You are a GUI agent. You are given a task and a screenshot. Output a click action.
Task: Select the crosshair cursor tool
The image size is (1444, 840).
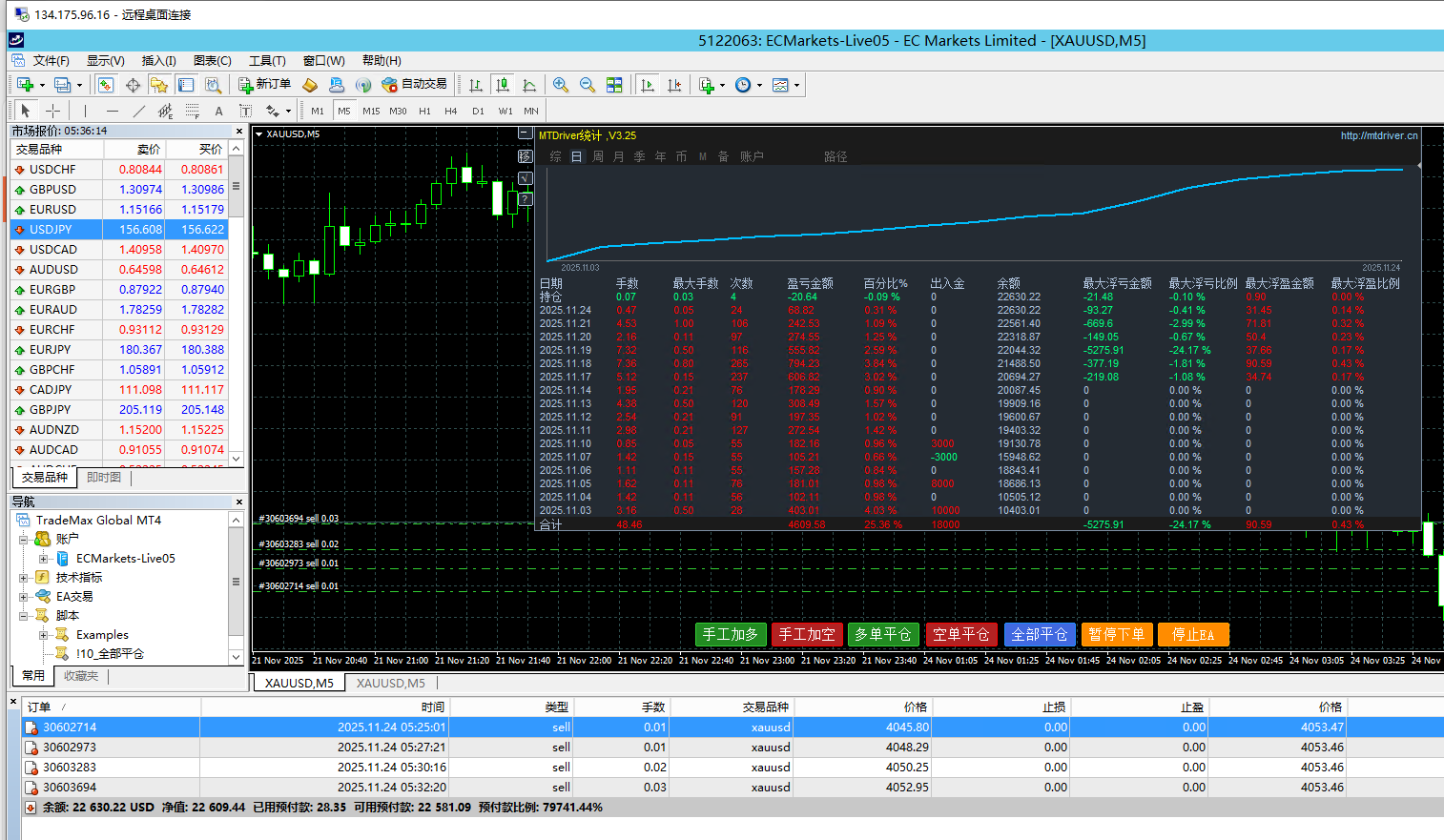(x=52, y=111)
